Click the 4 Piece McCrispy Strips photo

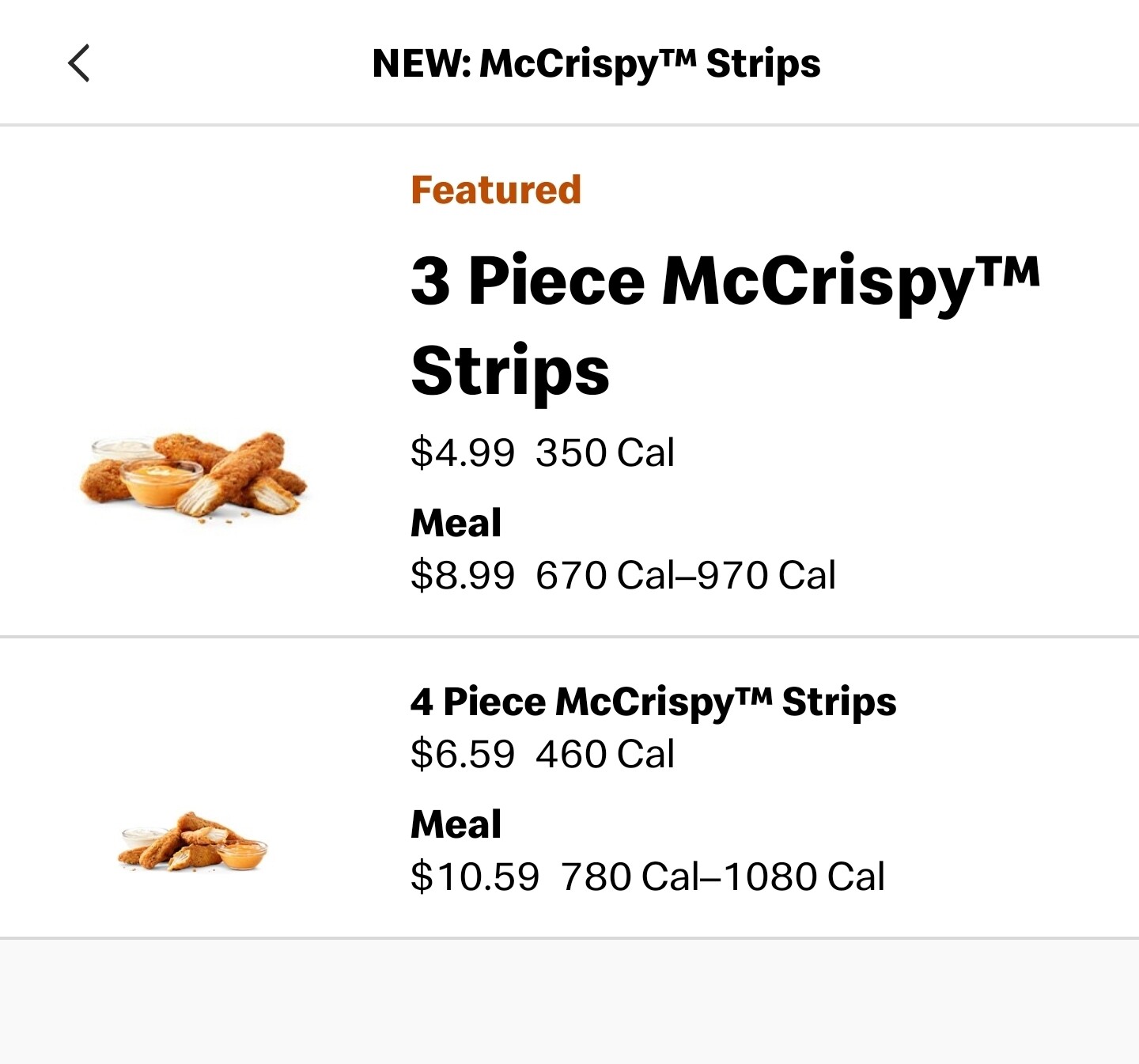[193, 842]
